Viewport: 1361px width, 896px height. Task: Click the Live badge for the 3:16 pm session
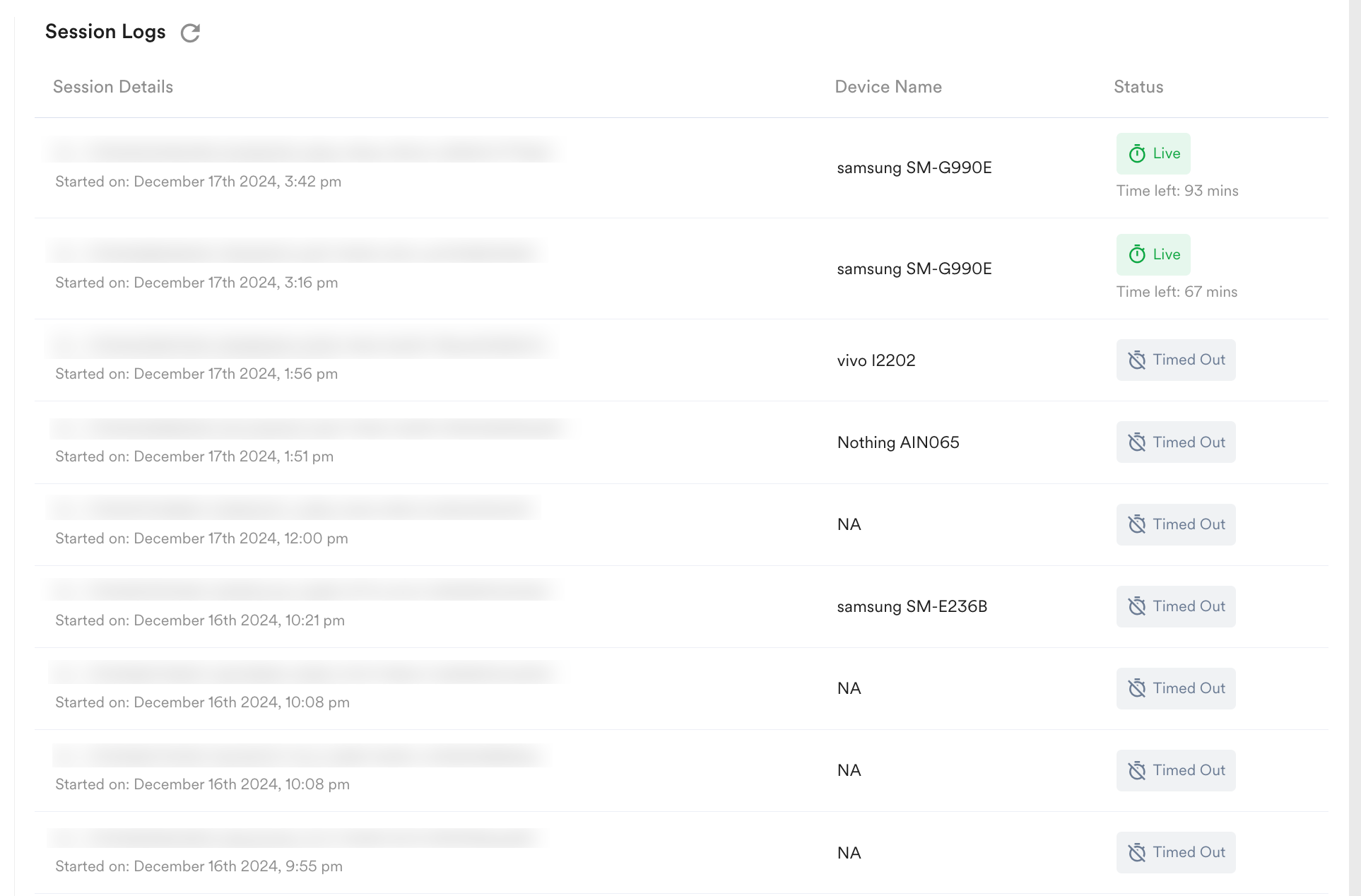[1153, 254]
